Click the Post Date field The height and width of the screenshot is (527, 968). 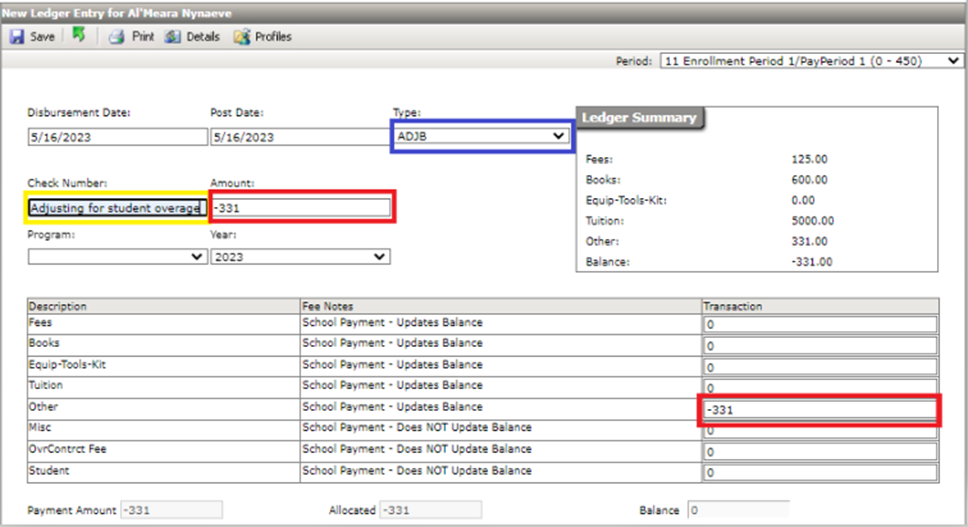(299, 137)
